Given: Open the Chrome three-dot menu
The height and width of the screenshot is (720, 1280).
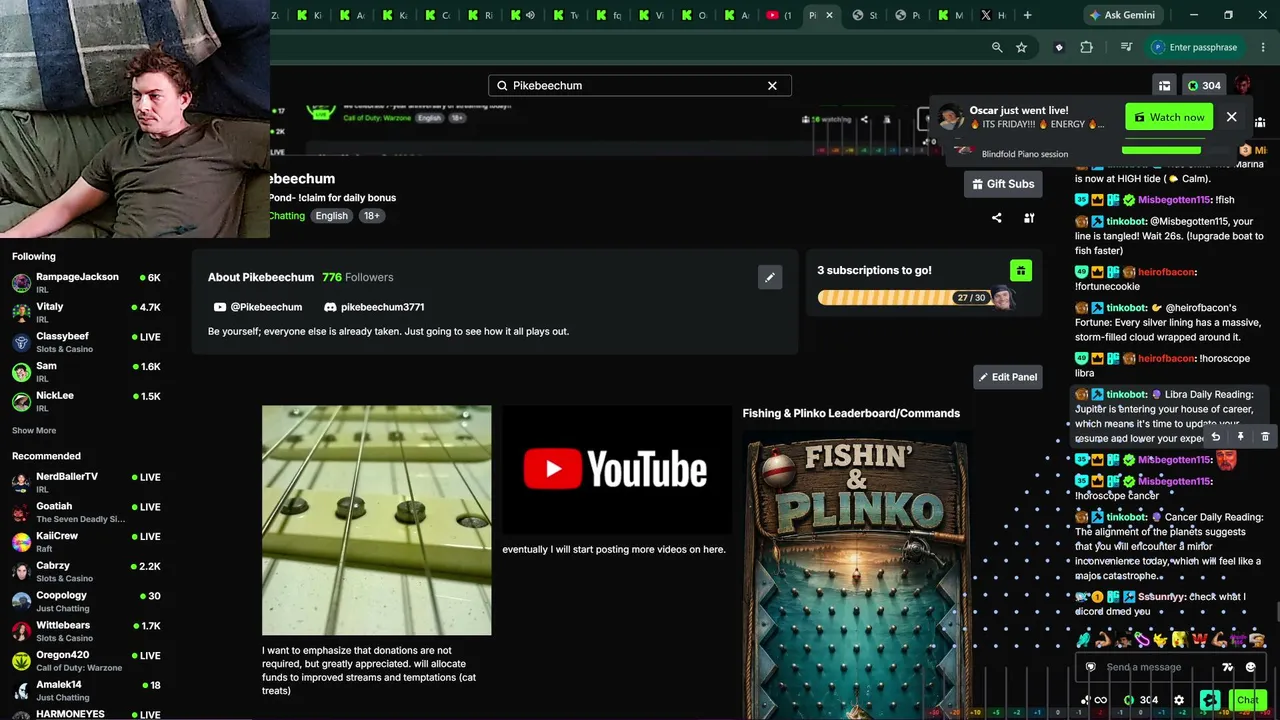Looking at the screenshot, I should (x=1262, y=47).
